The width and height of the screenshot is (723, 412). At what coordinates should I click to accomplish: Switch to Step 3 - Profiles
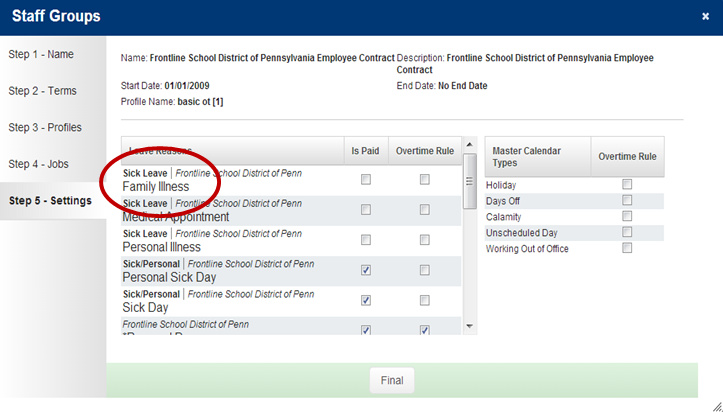pyautogui.click(x=45, y=128)
